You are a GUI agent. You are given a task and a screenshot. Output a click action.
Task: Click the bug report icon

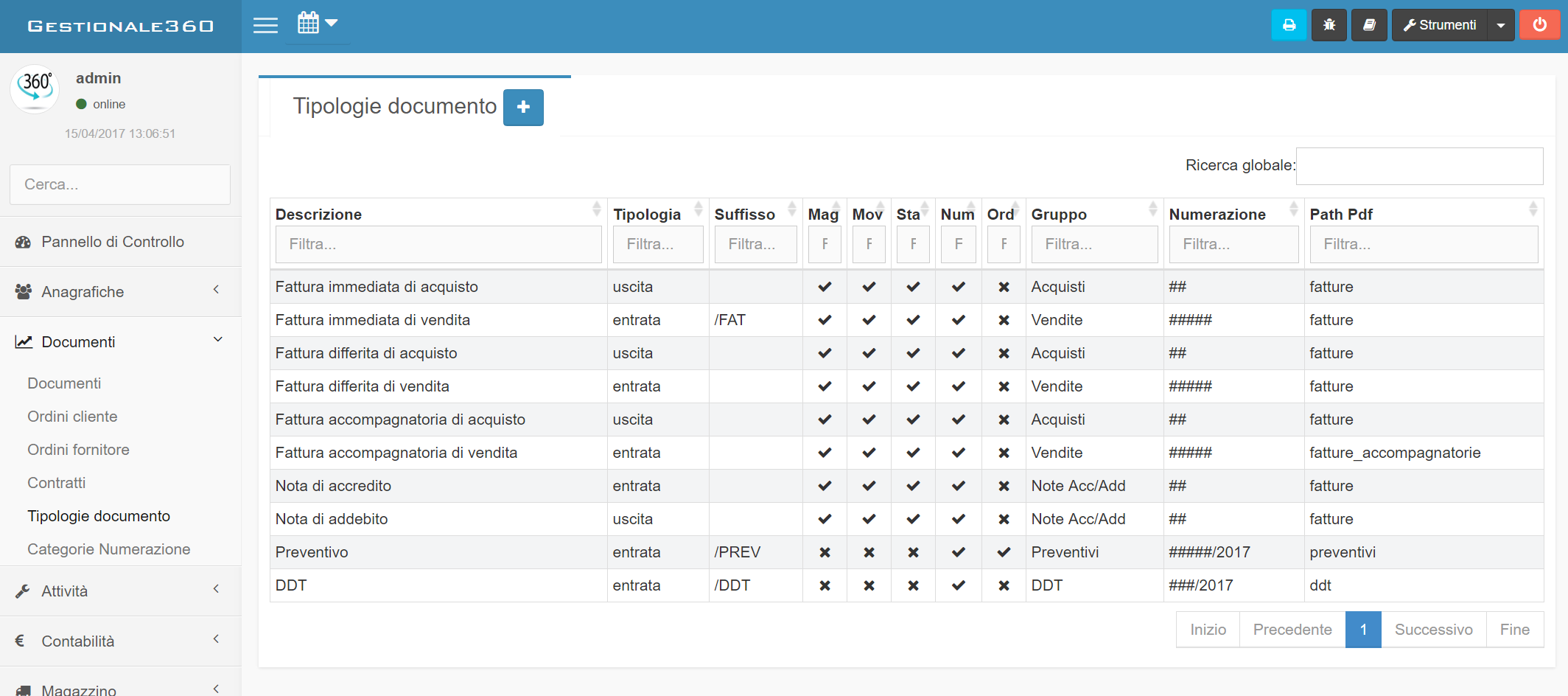[1329, 24]
